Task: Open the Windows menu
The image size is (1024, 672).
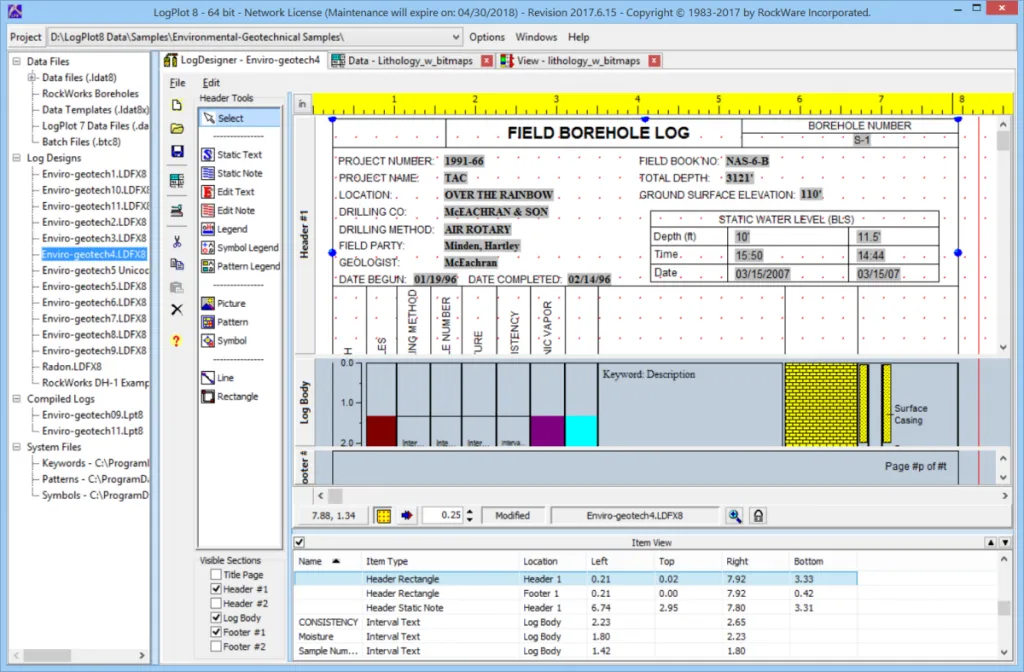Action: point(536,37)
